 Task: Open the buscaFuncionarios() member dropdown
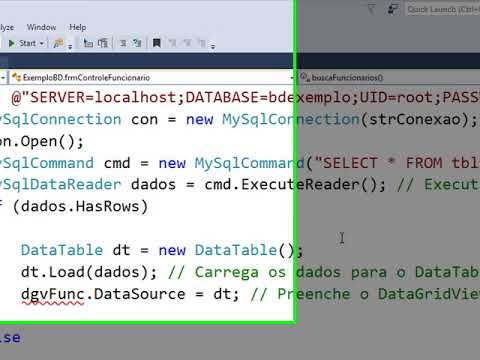point(388,78)
